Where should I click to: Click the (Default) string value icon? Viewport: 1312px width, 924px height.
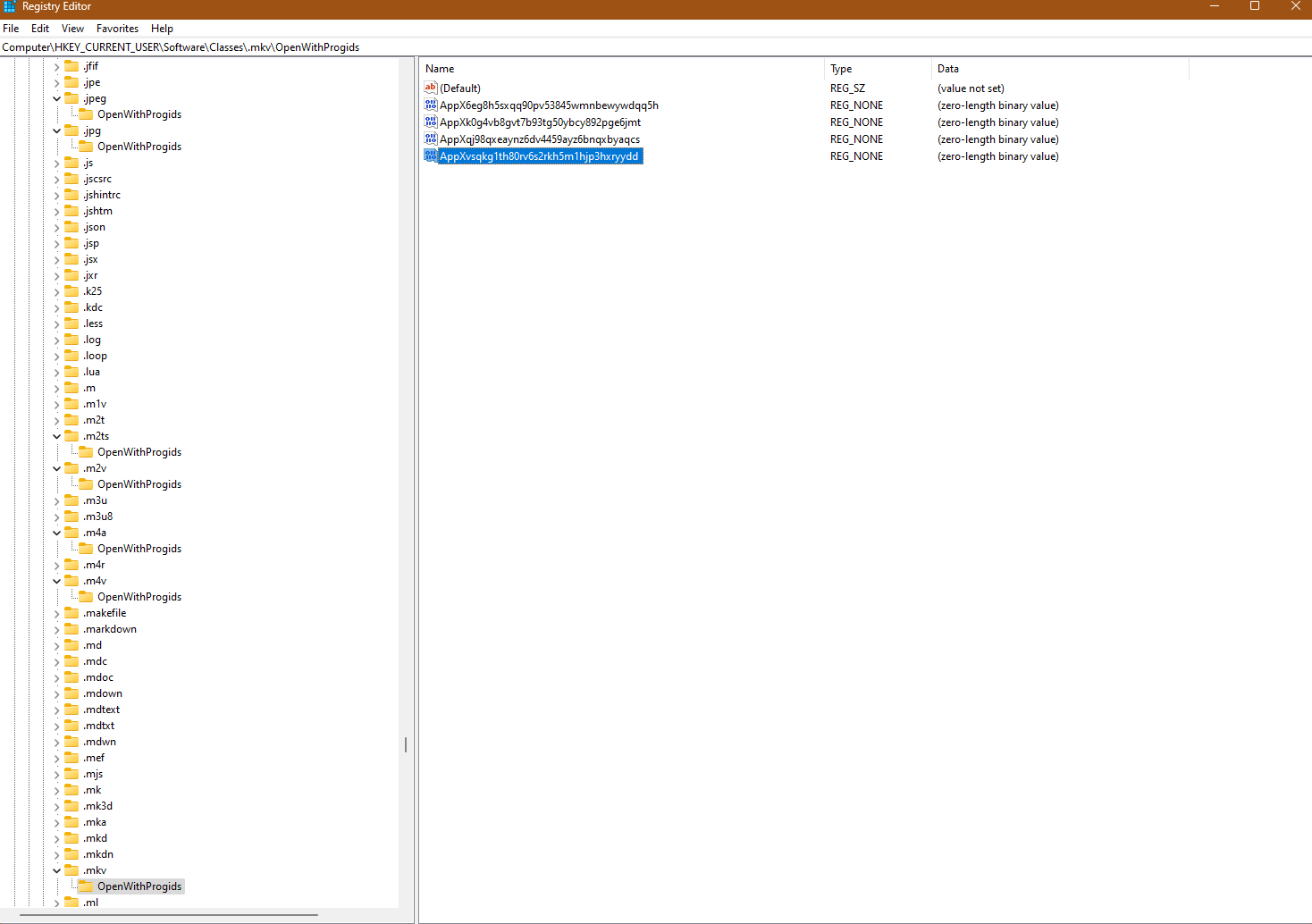coord(431,88)
